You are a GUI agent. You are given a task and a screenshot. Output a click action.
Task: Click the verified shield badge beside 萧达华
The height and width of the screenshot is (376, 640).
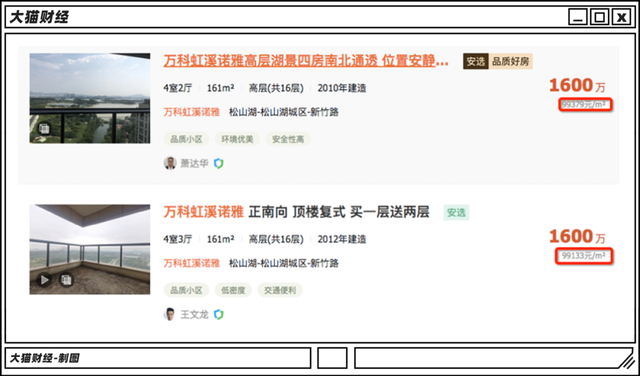(x=219, y=163)
